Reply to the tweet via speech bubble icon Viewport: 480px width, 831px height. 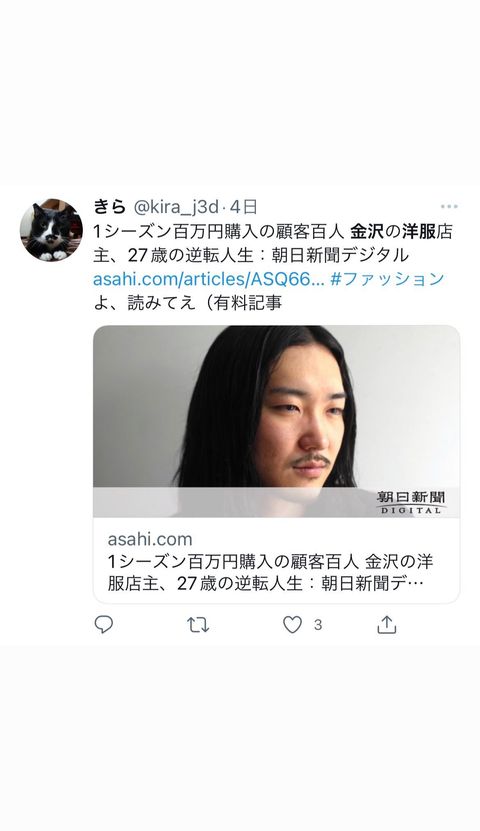pyautogui.click(x=103, y=625)
